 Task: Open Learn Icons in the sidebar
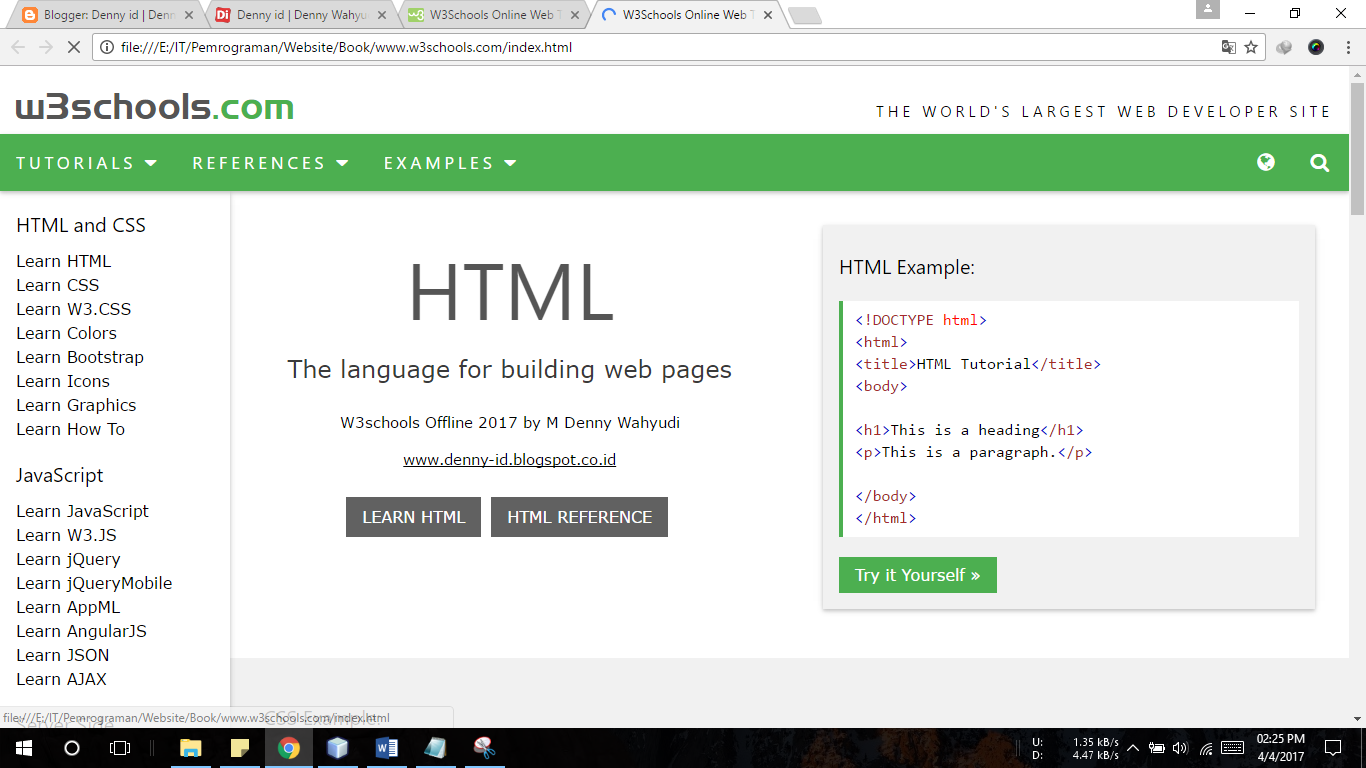[62, 381]
